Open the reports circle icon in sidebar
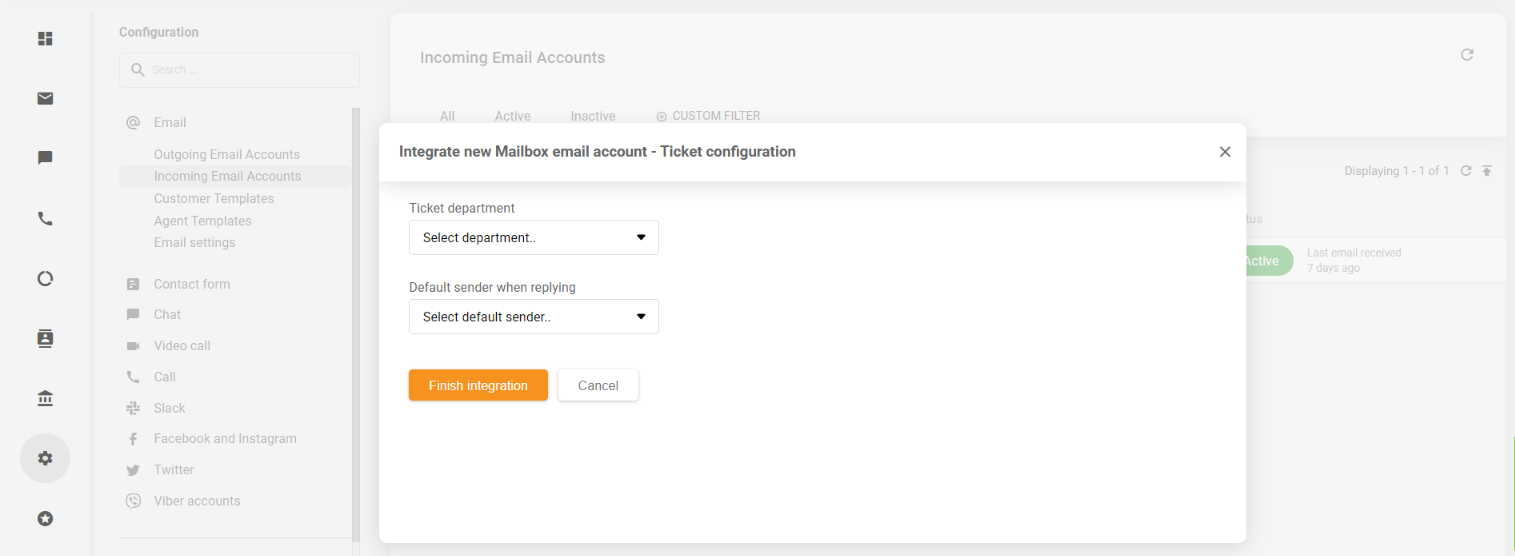The width and height of the screenshot is (1515, 556). pos(45,279)
